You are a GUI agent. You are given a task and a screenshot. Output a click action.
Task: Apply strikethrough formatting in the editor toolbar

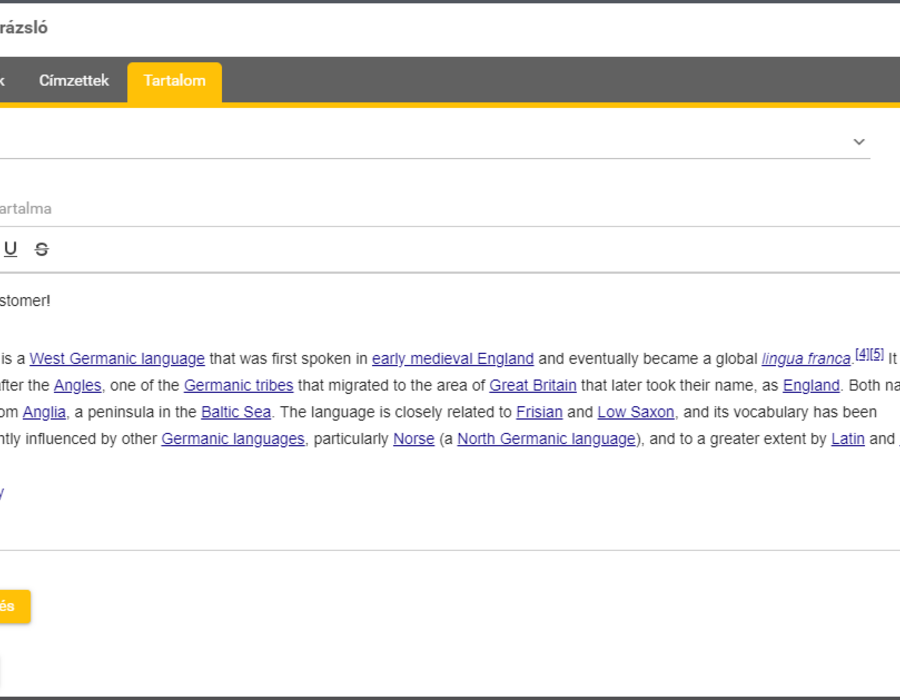[41, 249]
